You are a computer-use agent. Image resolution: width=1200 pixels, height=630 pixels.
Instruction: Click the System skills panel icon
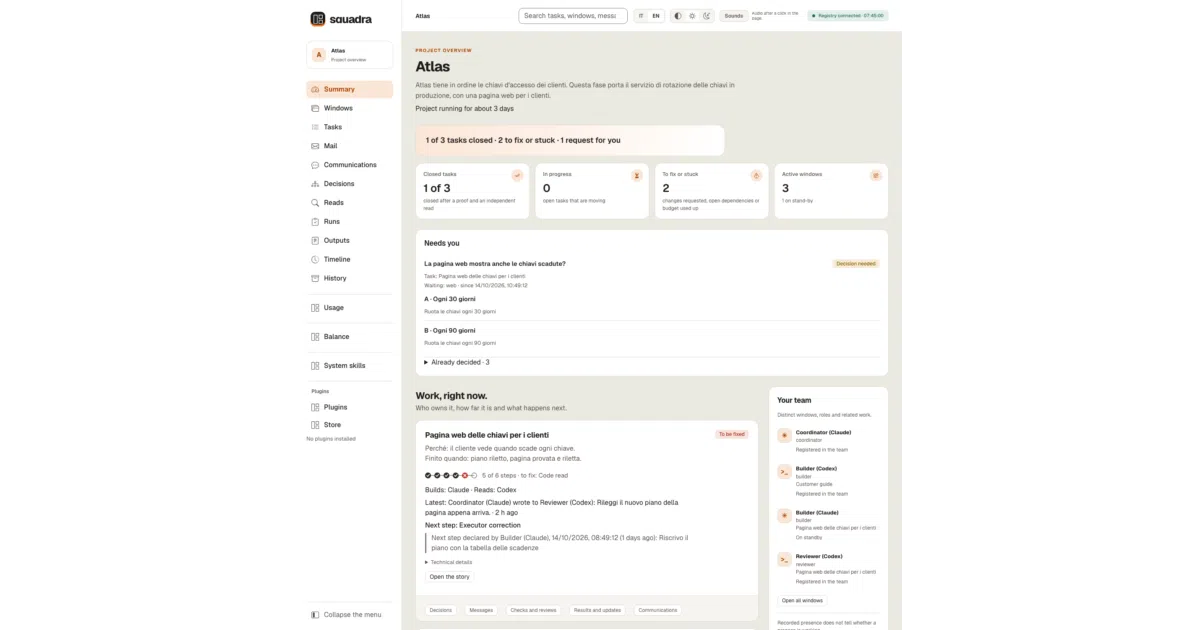point(315,366)
